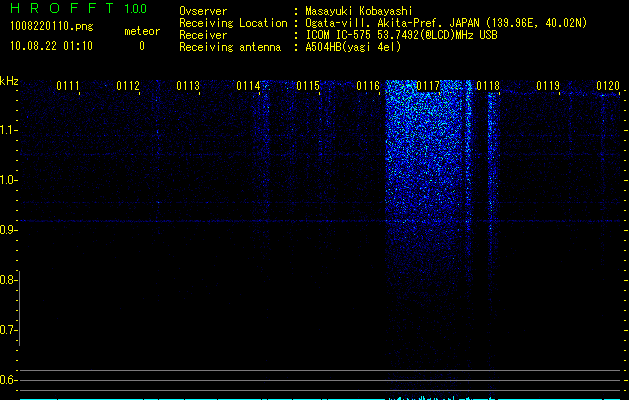Image resolution: width=629 pixels, height=400 pixels.
Task: Select A504HB(yagi 4el) antenna text
Action: tap(353, 47)
